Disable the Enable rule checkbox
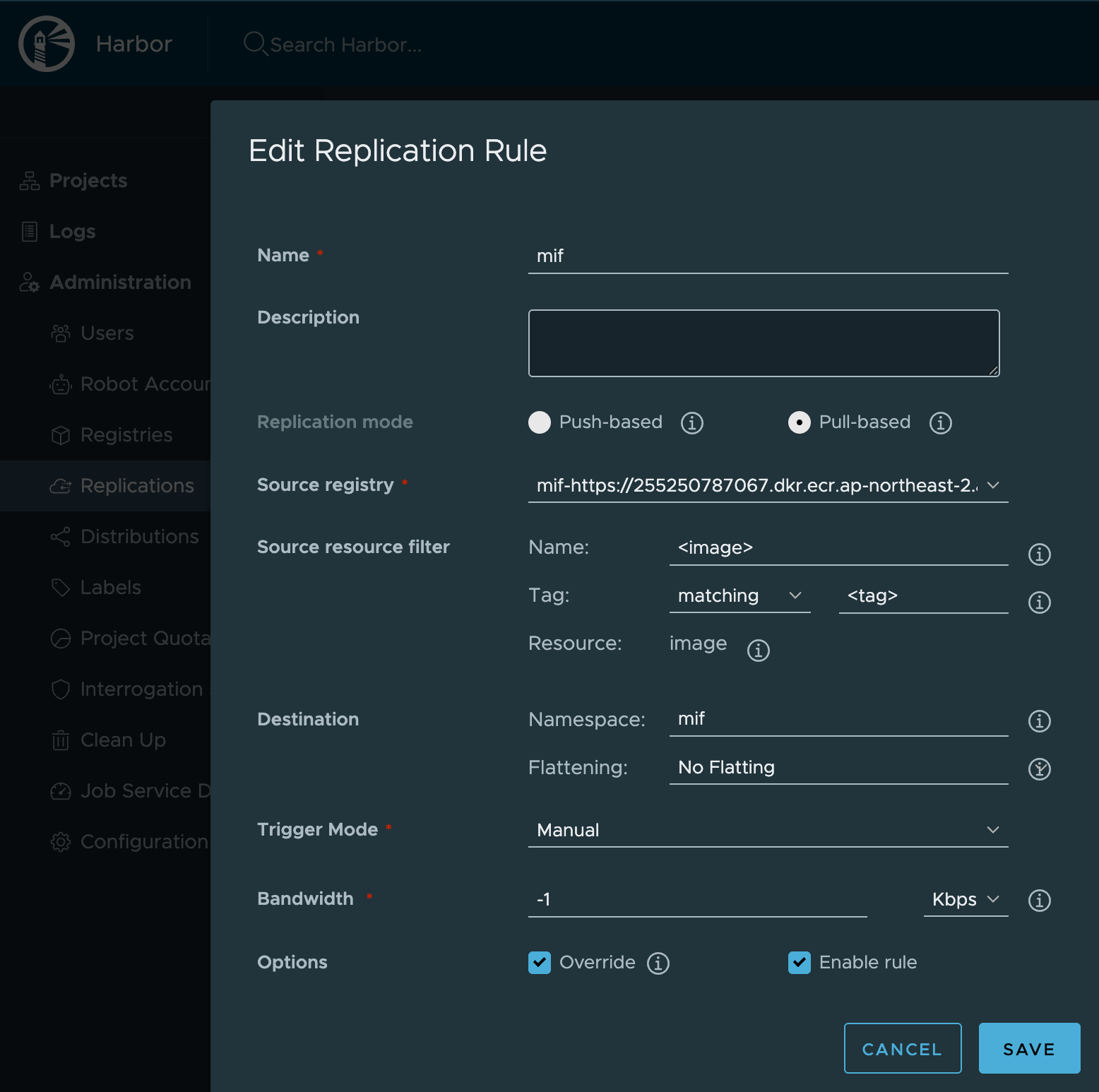The height and width of the screenshot is (1092, 1099). 799,962
